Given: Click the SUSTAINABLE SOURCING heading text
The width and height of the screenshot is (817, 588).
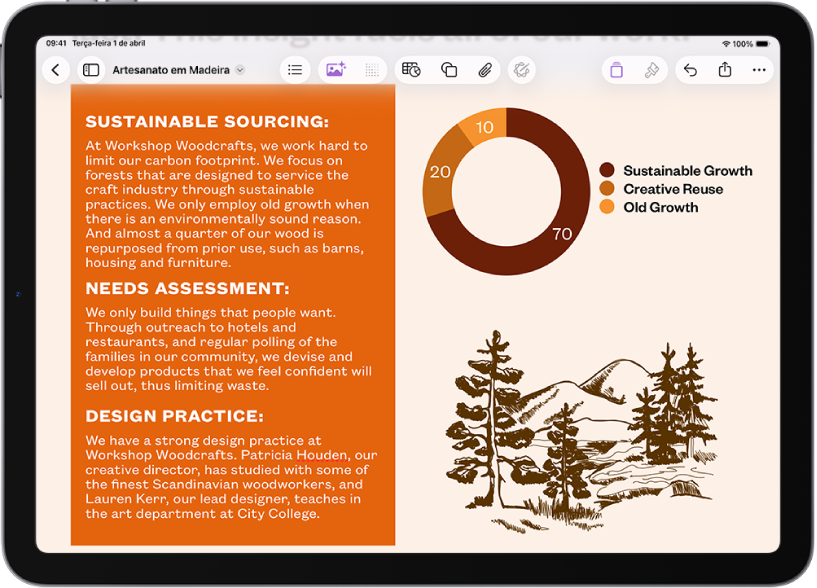Looking at the screenshot, I should (207, 122).
